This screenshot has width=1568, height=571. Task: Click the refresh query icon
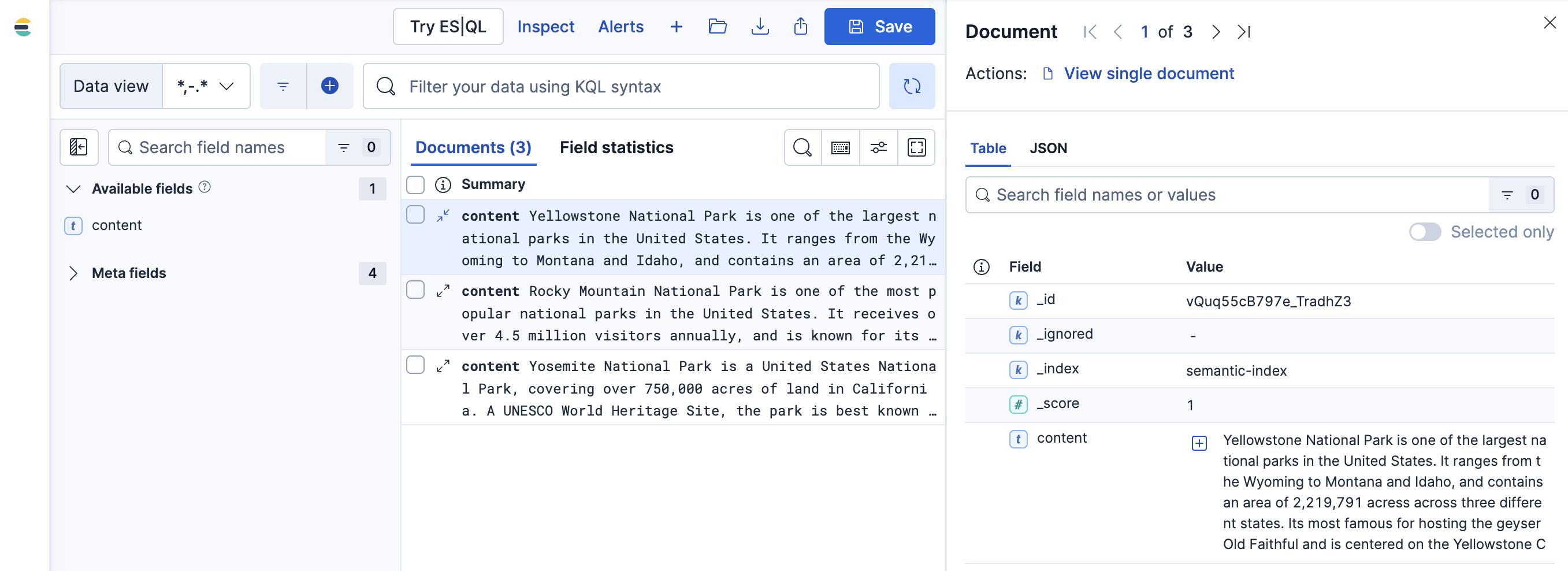point(911,87)
